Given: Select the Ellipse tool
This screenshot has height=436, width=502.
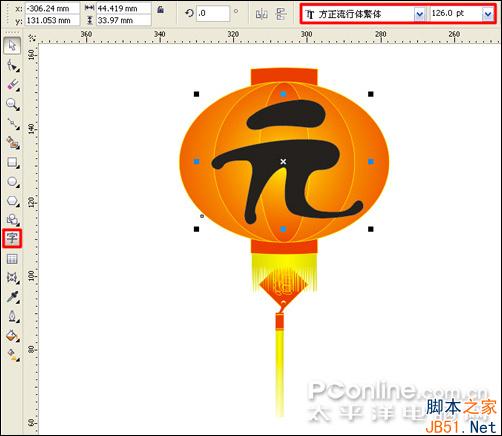Looking at the screenshot, I should click(x=12, y=182).
